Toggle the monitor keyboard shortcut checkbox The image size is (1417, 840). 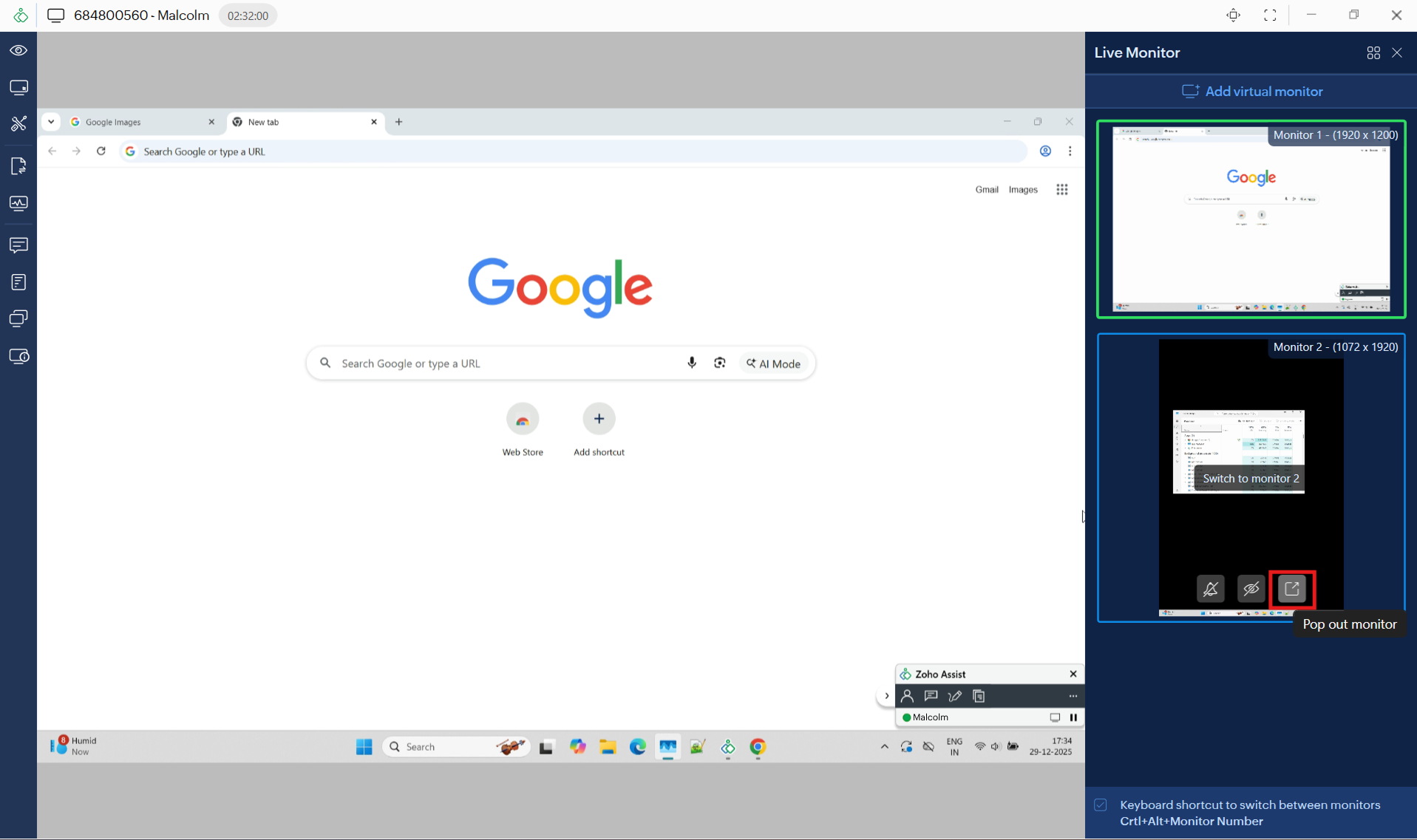click(x=1101, y=805)
